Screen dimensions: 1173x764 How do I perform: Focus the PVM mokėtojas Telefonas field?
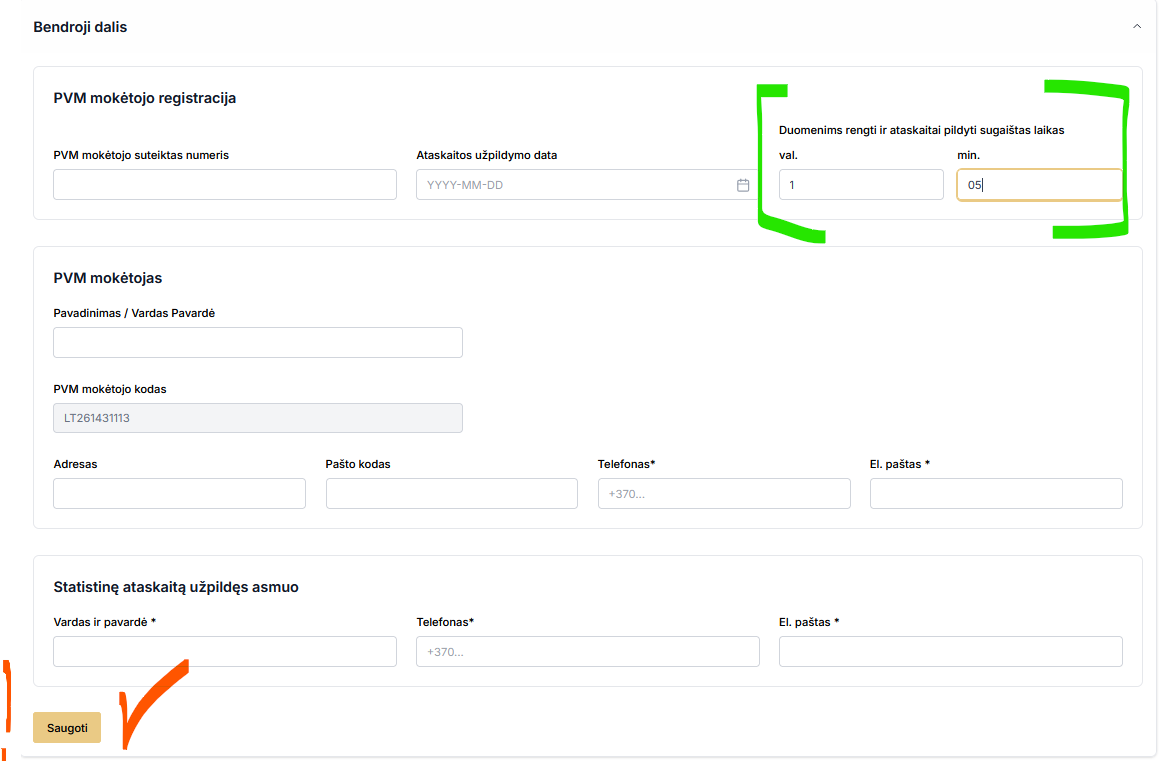coord(724,493)
